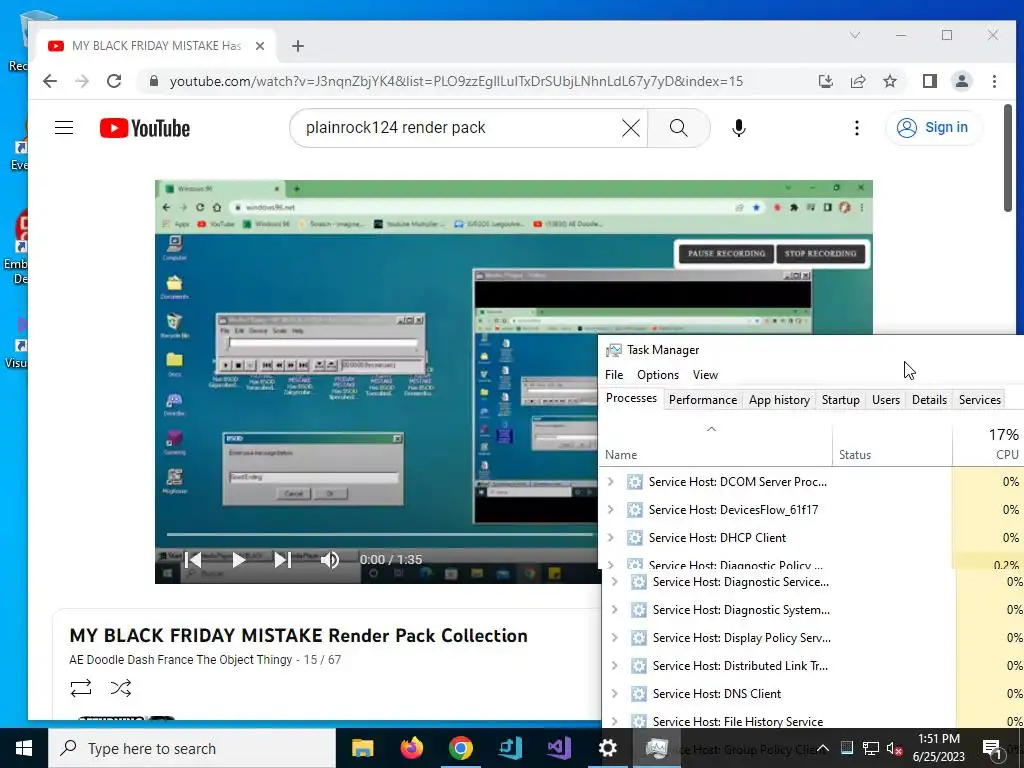Viewport: 1024px width, 768px height.
Task: Start voice search with microphone icon
Action: (739, 128)
